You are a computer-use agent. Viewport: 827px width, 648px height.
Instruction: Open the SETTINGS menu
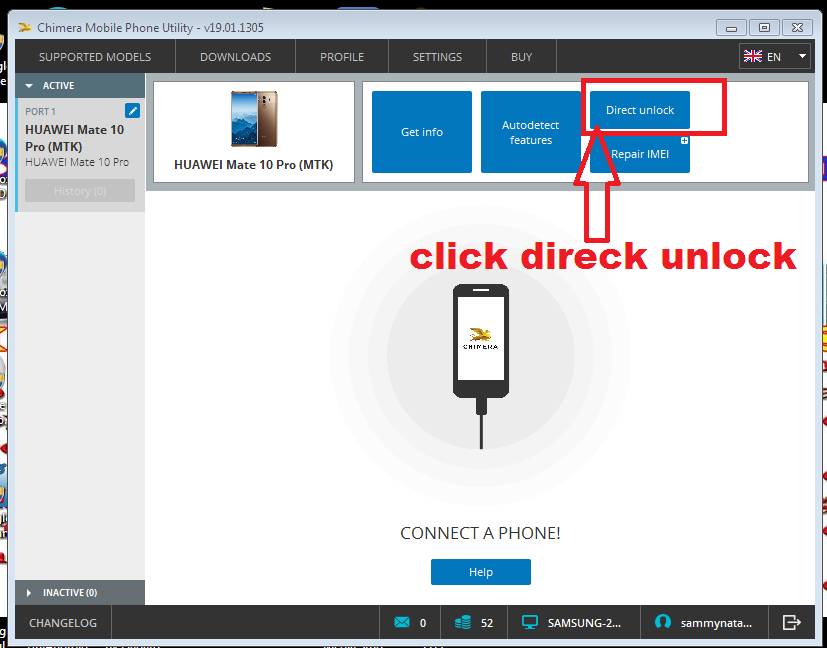pos(437,57)
